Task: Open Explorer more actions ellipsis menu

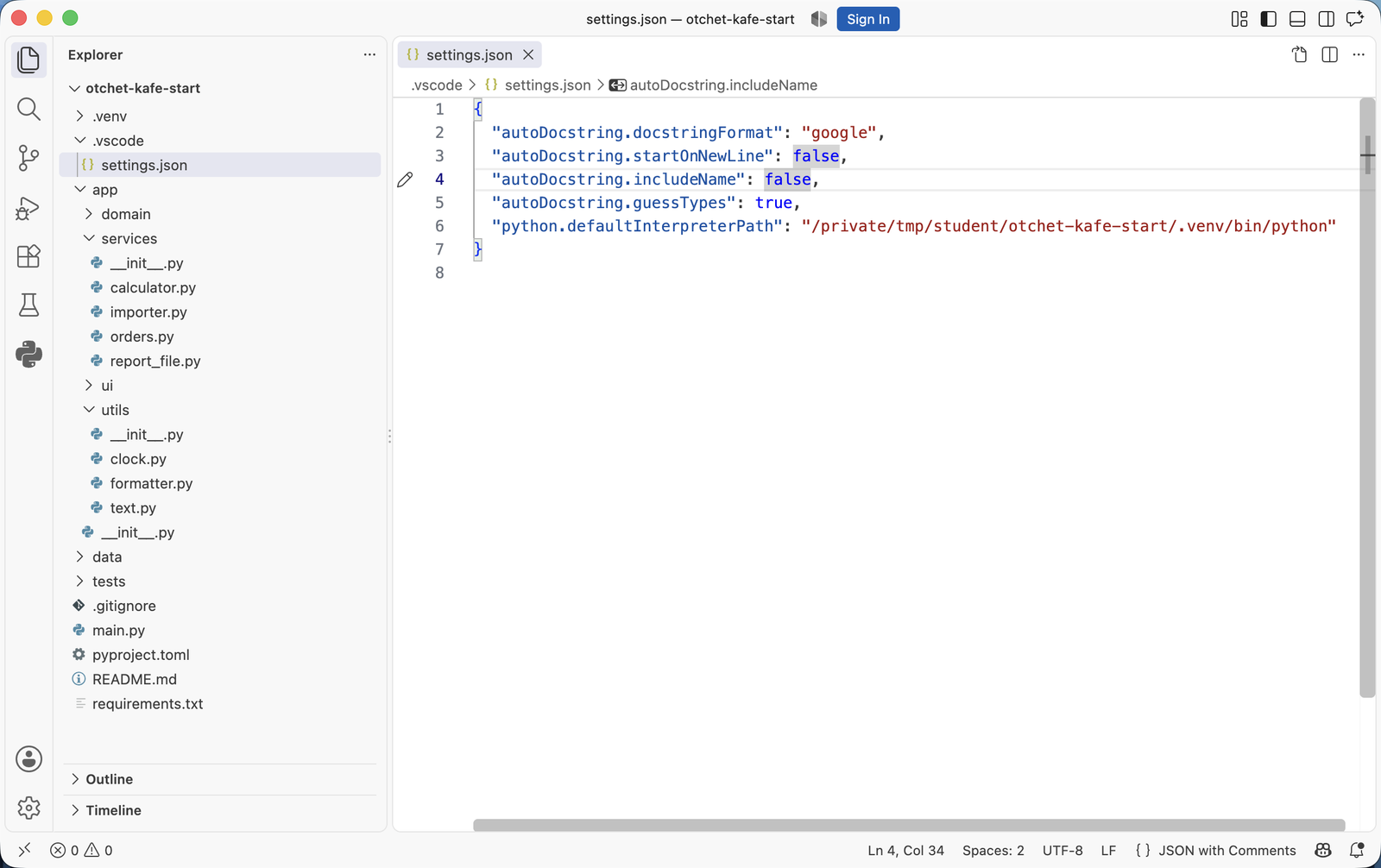Action: coord(369,54)
